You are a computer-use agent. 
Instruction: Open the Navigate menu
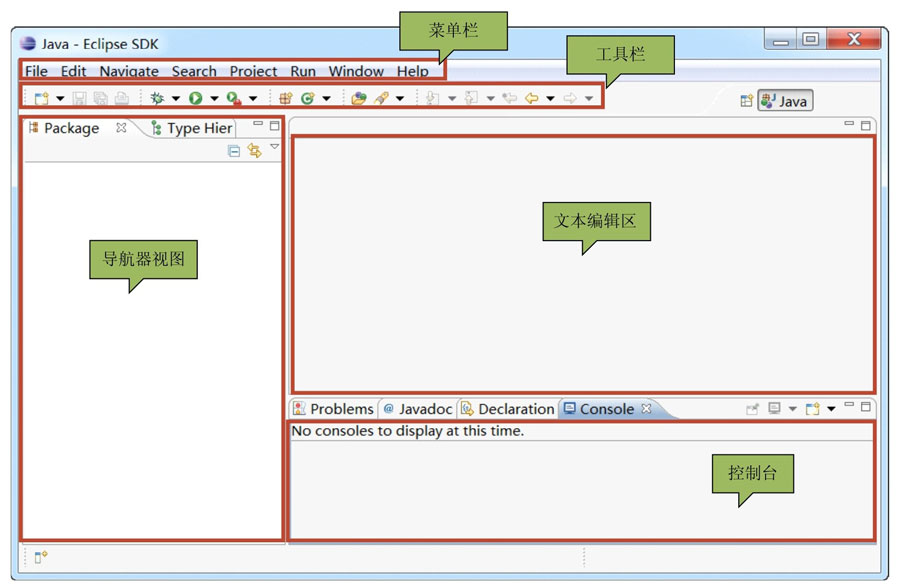pos(129,71)
